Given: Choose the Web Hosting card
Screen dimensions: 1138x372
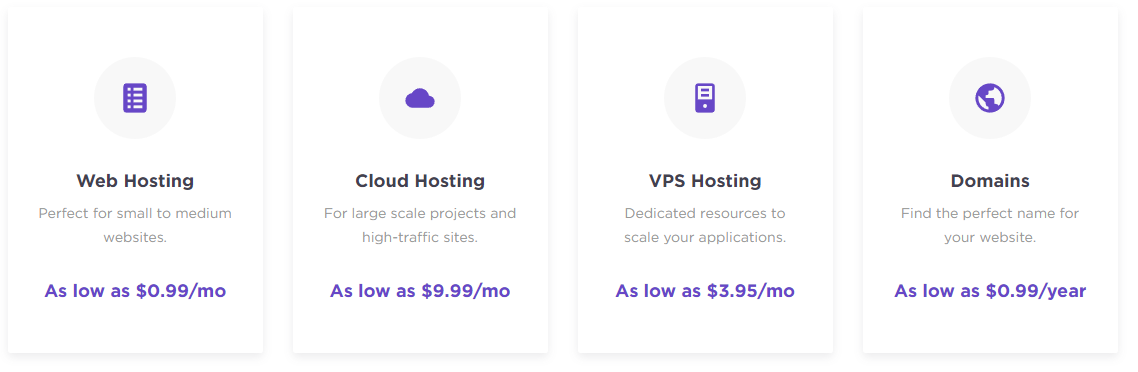Looking at the screenshot, I should (135, 181).
